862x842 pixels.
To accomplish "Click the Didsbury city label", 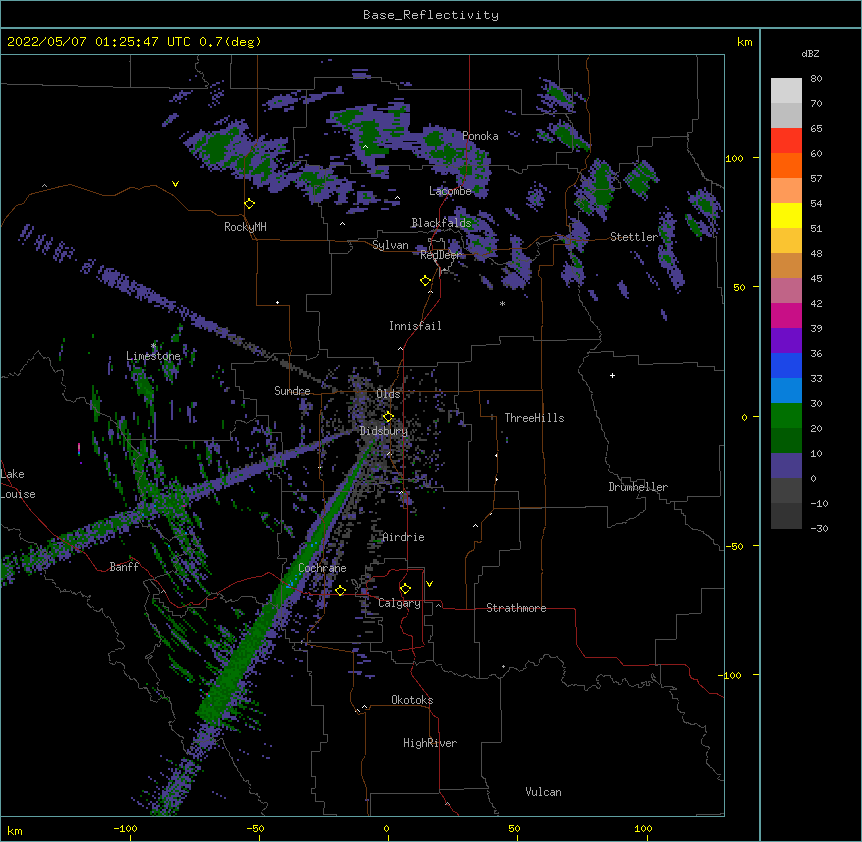I will [384, 431].
